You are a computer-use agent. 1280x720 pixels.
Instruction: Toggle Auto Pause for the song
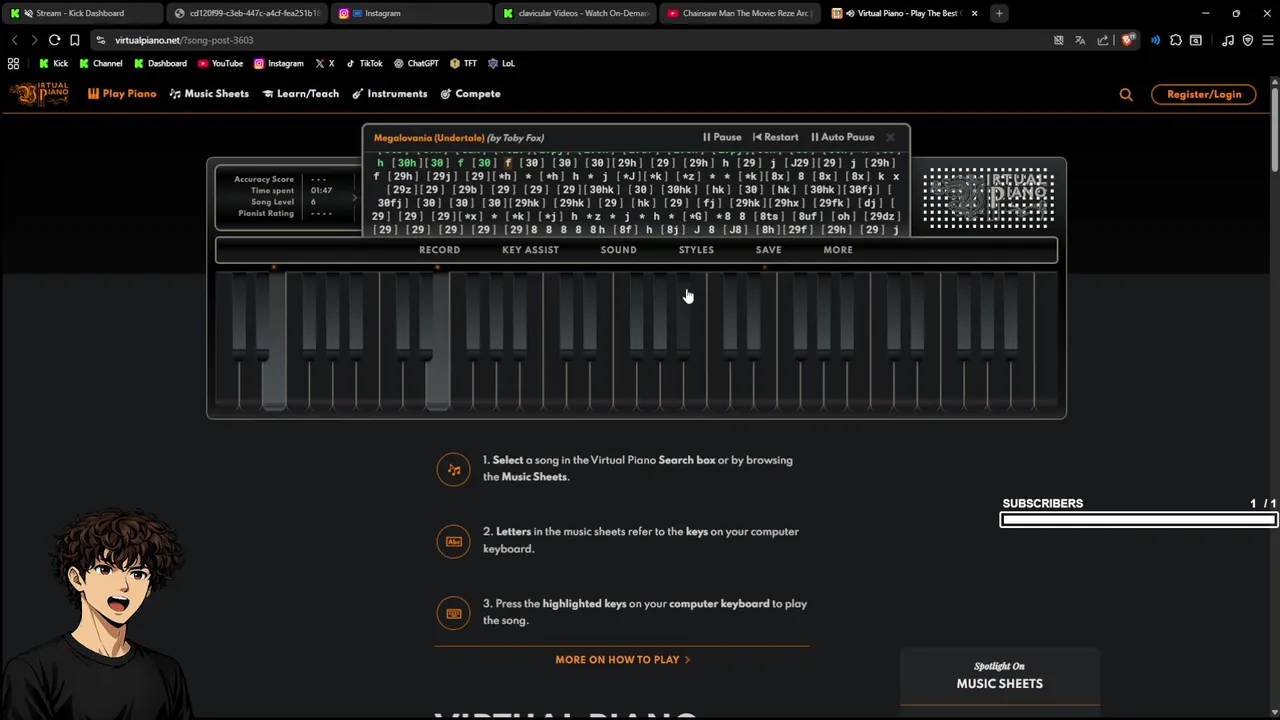click(842, 137)
